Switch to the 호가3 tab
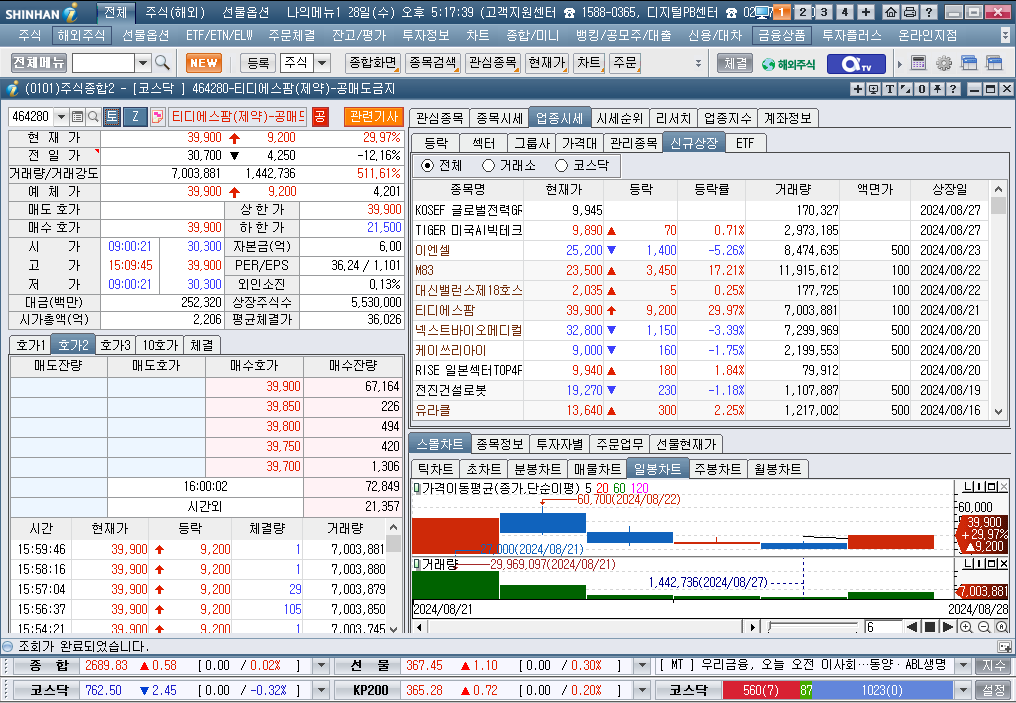Viewport: 1016px width, 703px height. coord(115,345)
